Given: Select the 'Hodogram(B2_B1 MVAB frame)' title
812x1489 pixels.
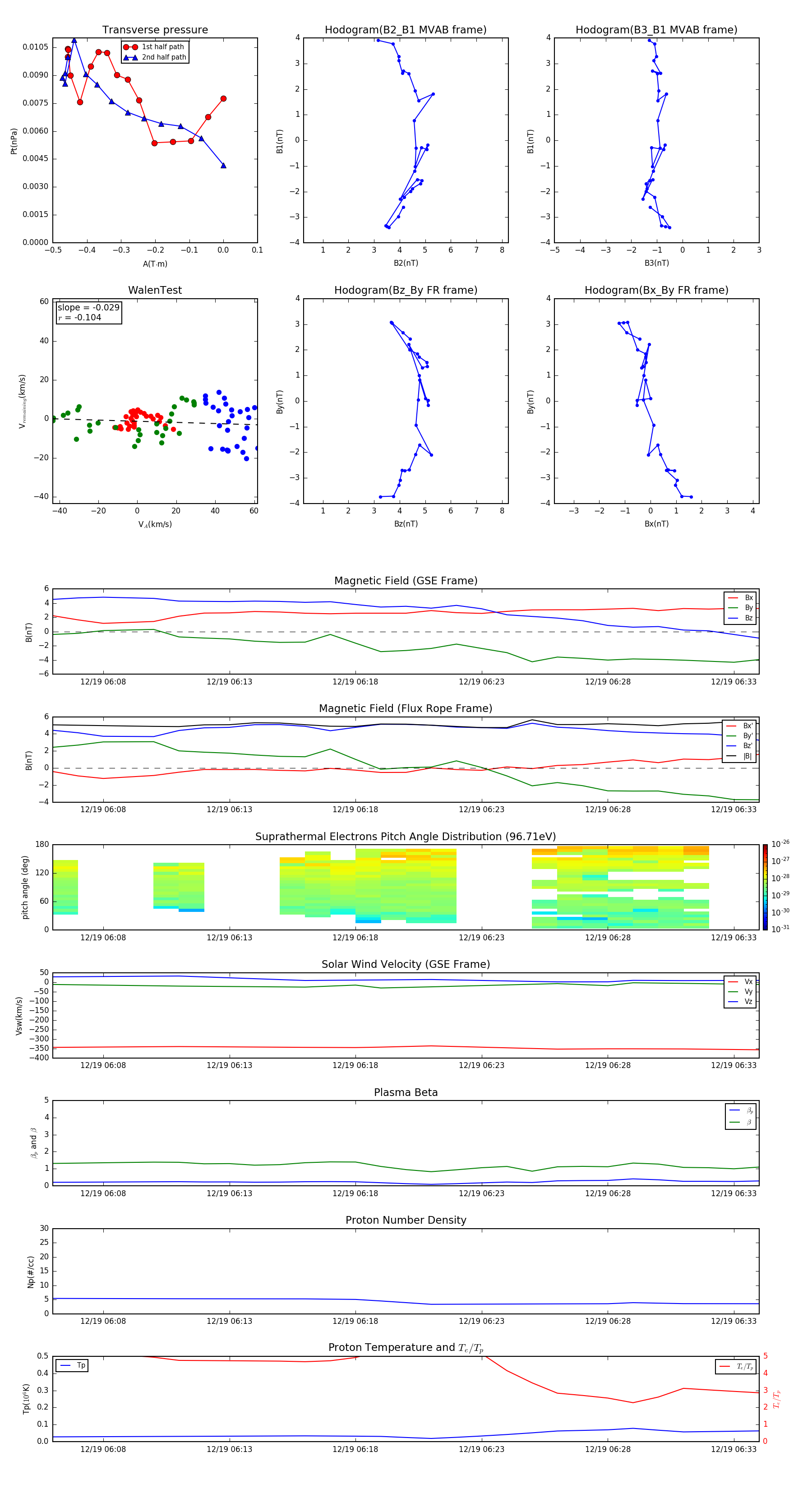Looking at the screenshot, I should click(x=406, y=29).
